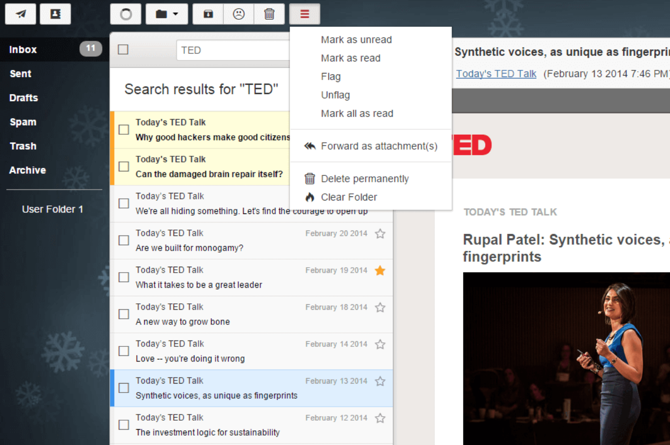The image size is (670, 445).
Task: Mark as spam with the sad-face icon
Action: (x=239, y=14)
